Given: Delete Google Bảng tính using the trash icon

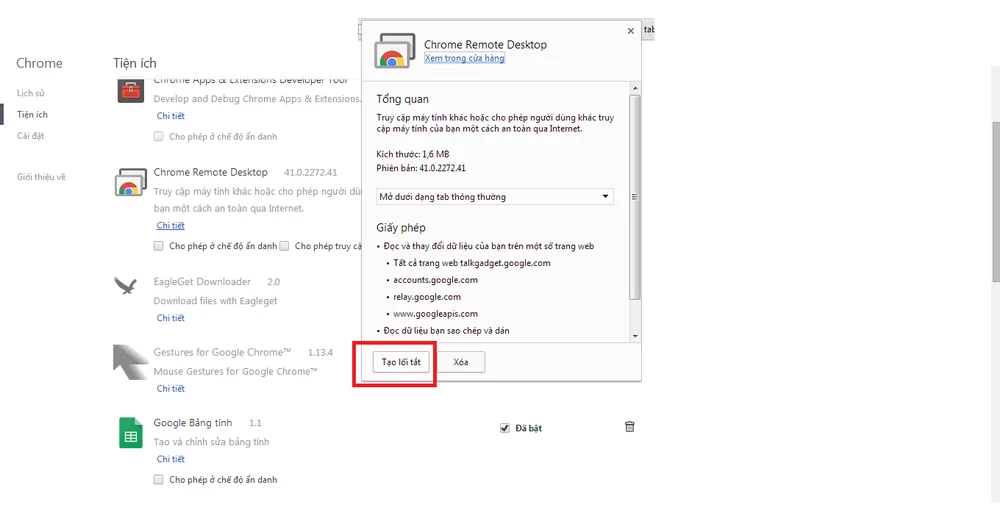Looking at the screenshot, I should [x=629, y=427].
